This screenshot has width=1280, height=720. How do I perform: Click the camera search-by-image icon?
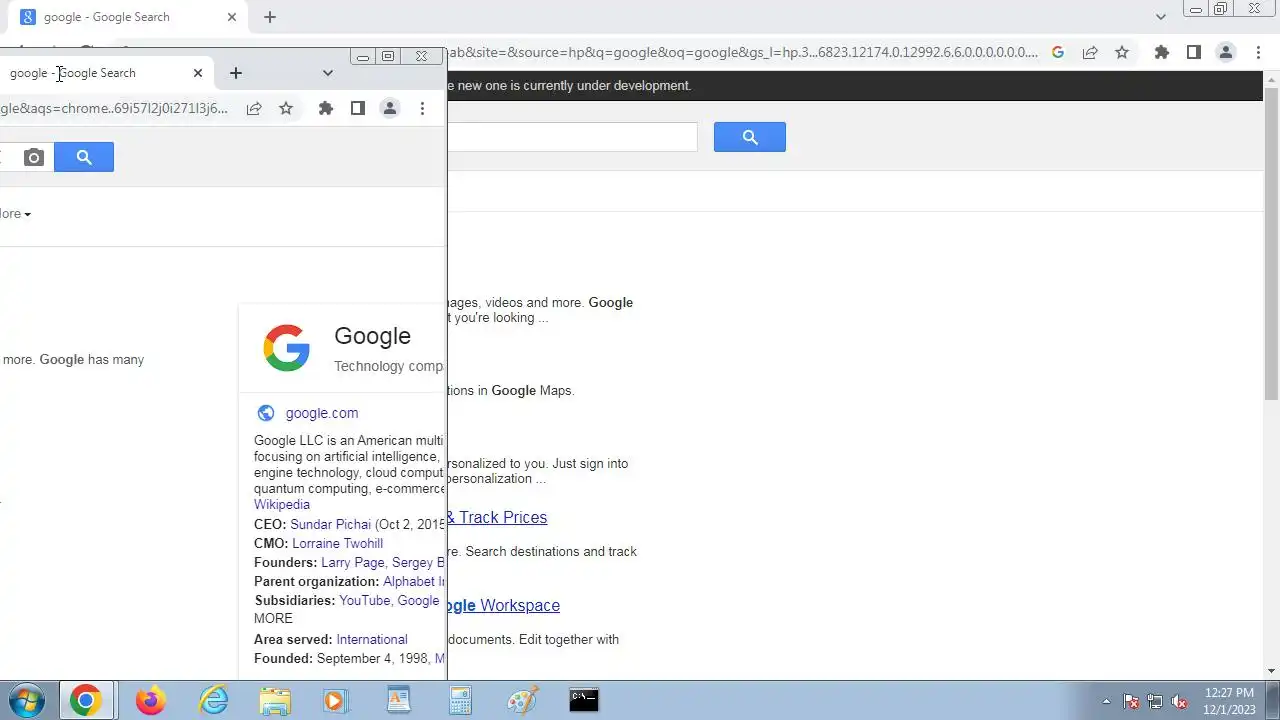[x=34, y=157]
